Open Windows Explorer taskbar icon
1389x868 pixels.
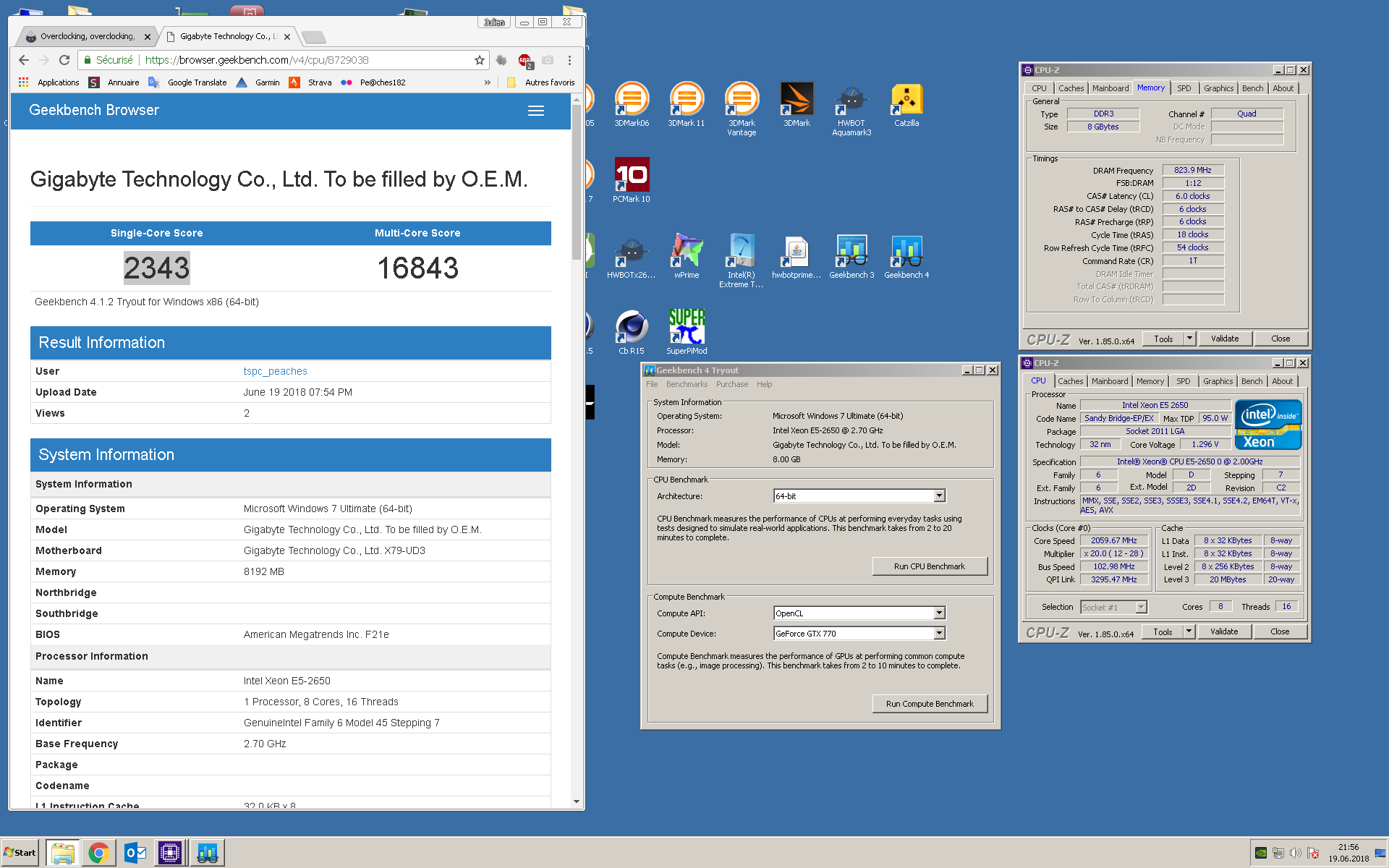click(x=62, y=853)
